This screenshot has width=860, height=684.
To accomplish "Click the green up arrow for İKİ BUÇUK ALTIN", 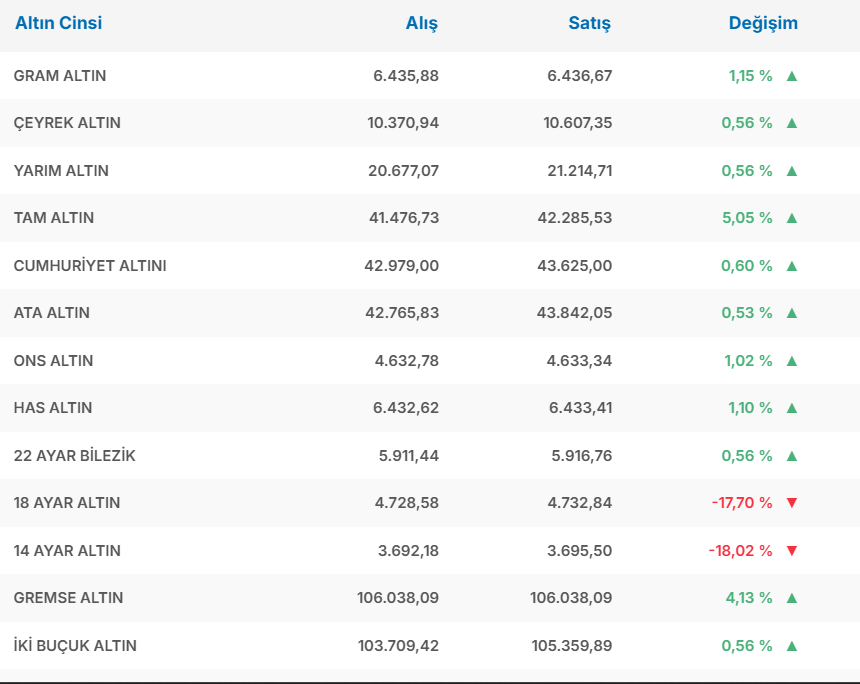I will (792, 646).
